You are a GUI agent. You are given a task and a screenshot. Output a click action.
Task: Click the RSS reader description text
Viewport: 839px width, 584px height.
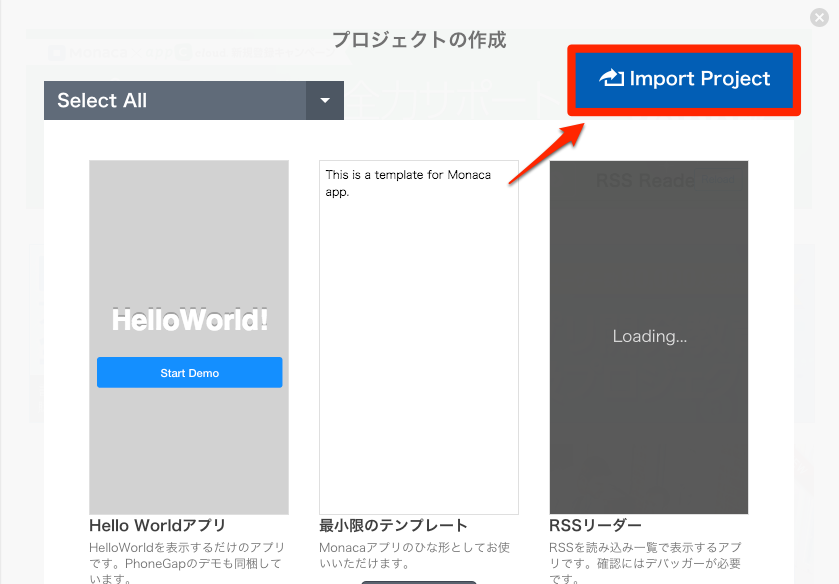pyautogui.click(x=647, y=562)
